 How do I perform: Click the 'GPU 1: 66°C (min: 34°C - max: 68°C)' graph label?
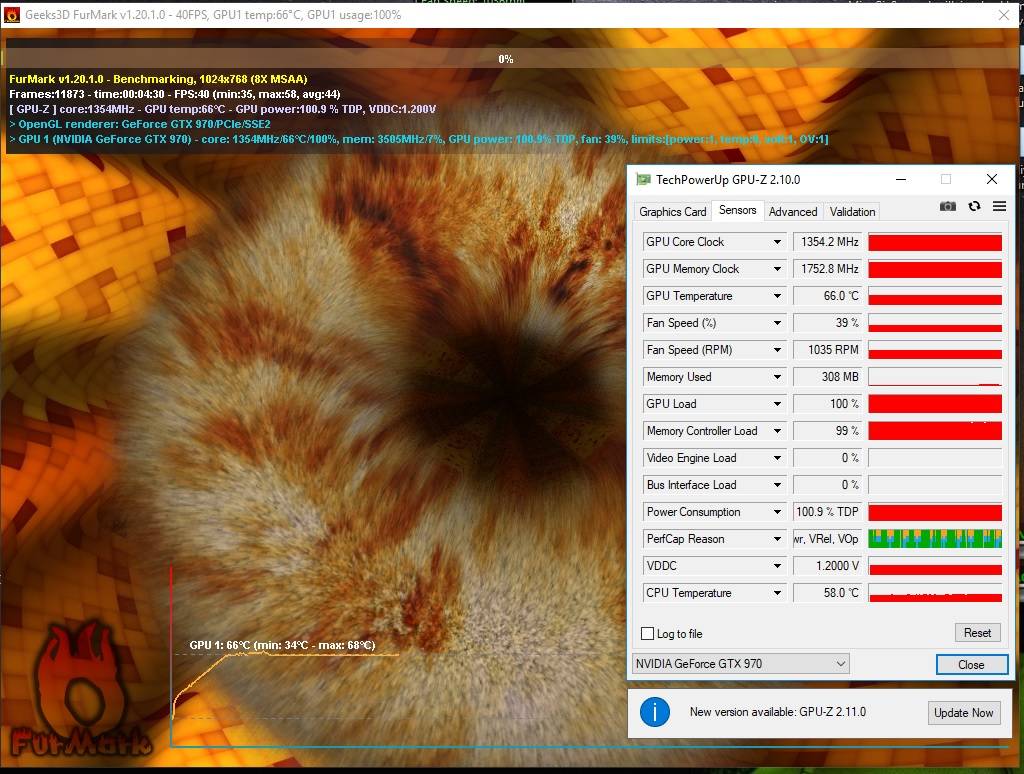pyautogui.click(x=282, y=645)
